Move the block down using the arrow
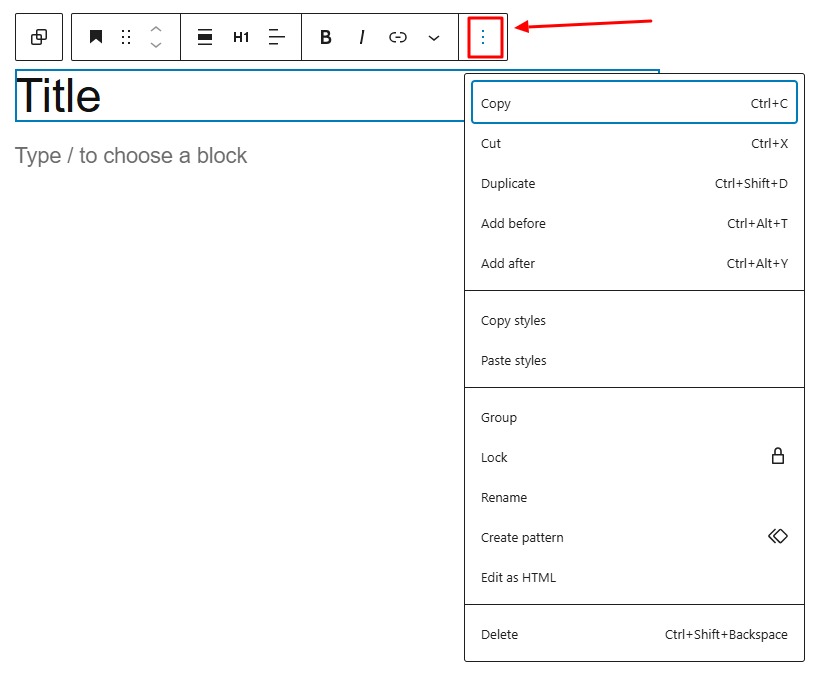This screenshot has width=824, height=679. coord(156,45)
